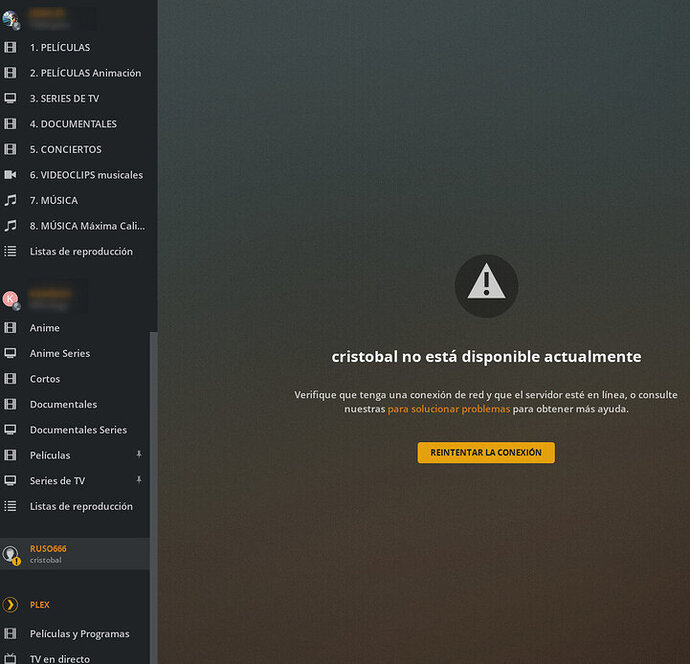Click the TV icon beside Series de TV
Image resolution: width=690 pixels, height=664 pixels.
[10, 481]
